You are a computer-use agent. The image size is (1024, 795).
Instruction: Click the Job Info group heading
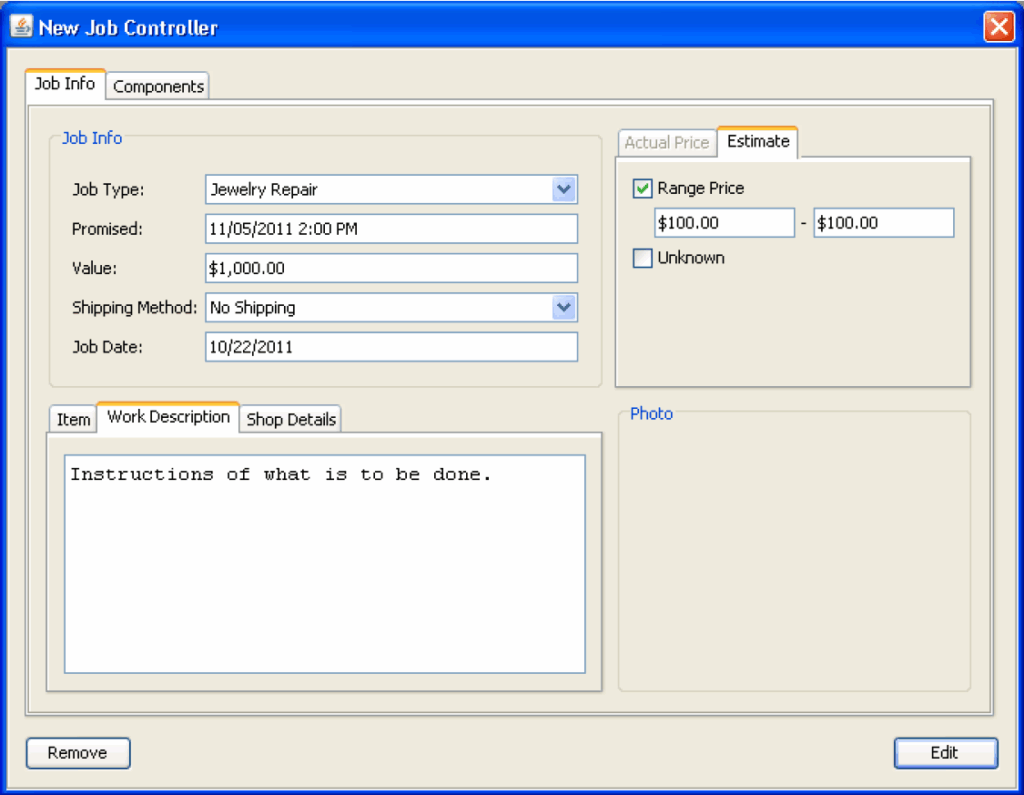(92, 138)
